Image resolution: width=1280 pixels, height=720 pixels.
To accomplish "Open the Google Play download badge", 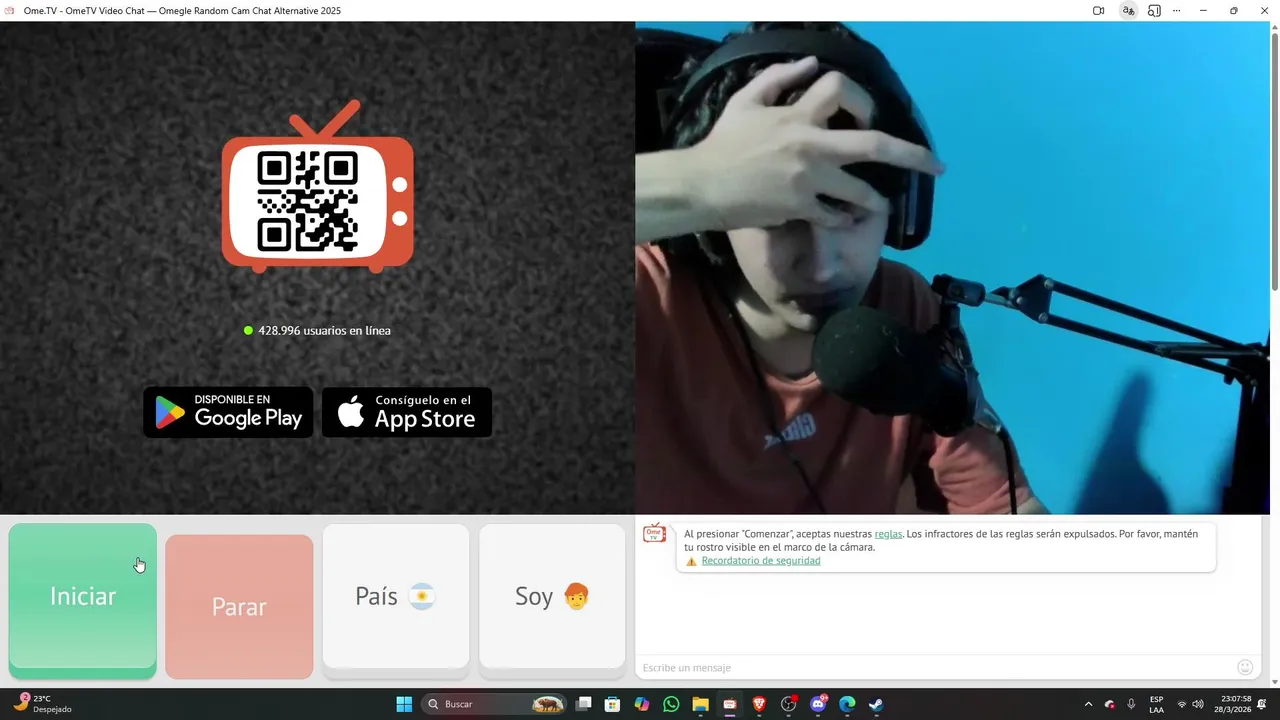I will pos(228,412).
